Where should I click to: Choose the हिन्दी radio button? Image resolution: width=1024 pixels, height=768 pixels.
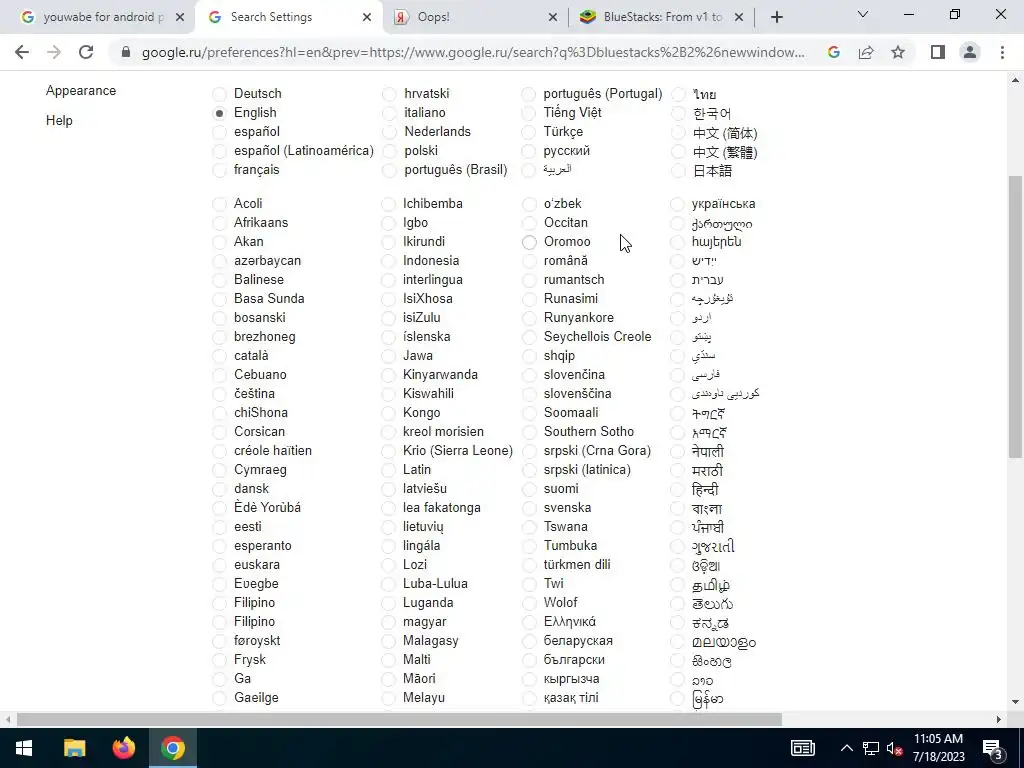[678, 490]
